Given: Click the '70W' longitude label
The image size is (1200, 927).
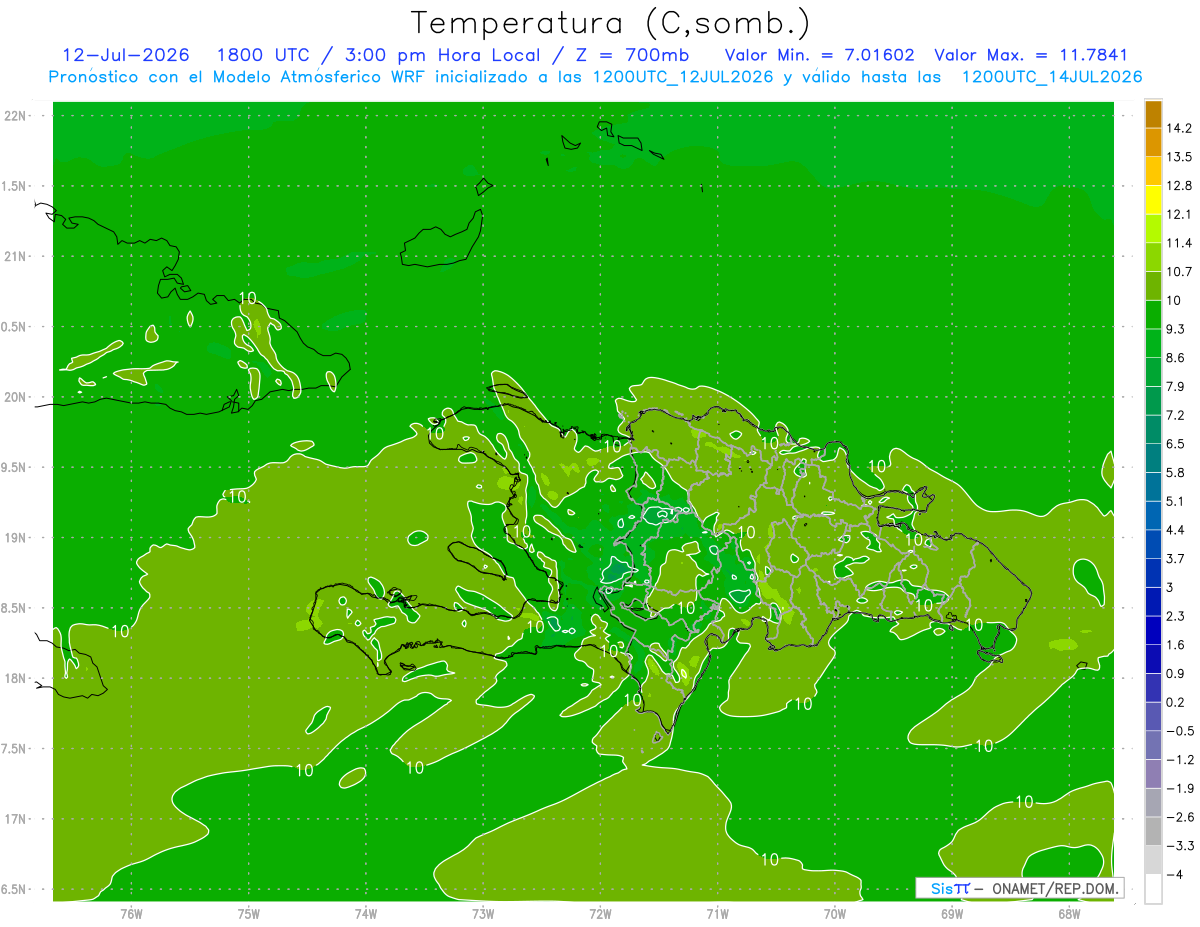Looking at the screenshot, I should coord(834,914).
